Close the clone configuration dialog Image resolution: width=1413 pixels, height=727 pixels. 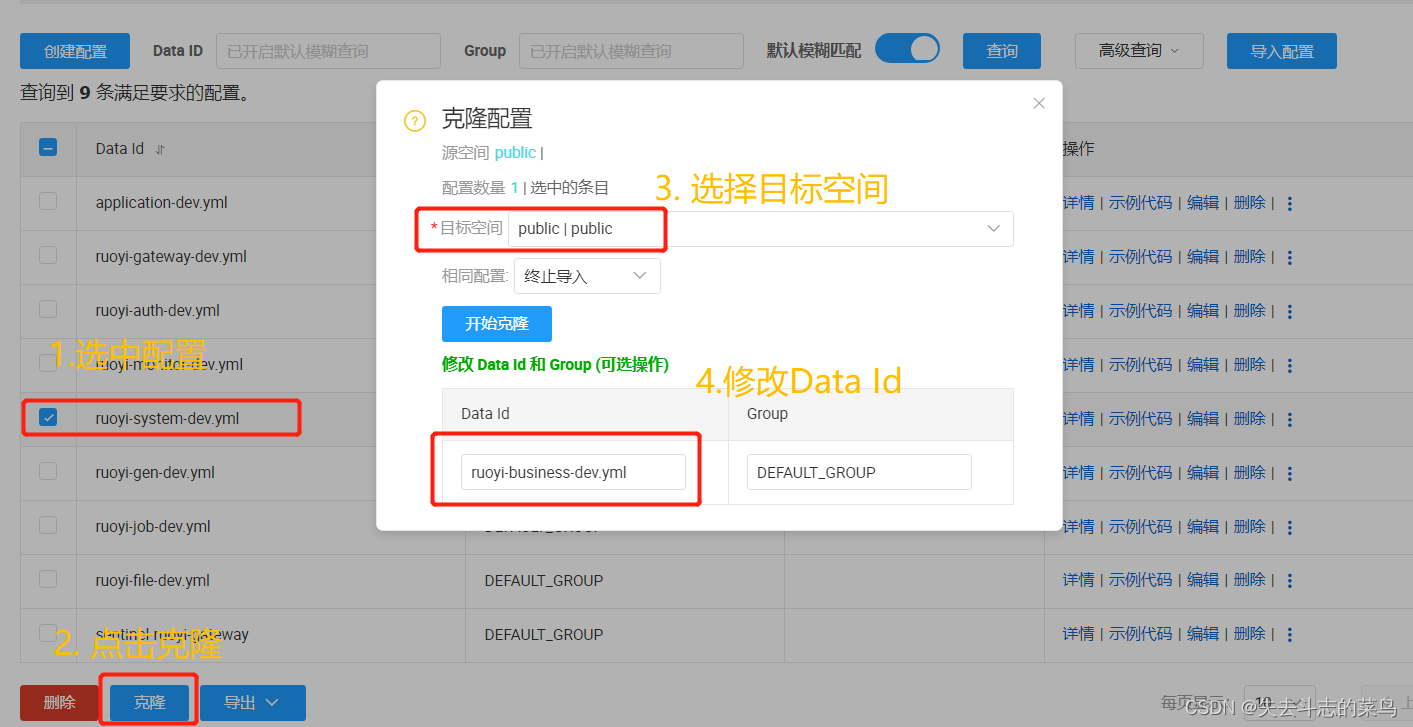click(1039, 103)
